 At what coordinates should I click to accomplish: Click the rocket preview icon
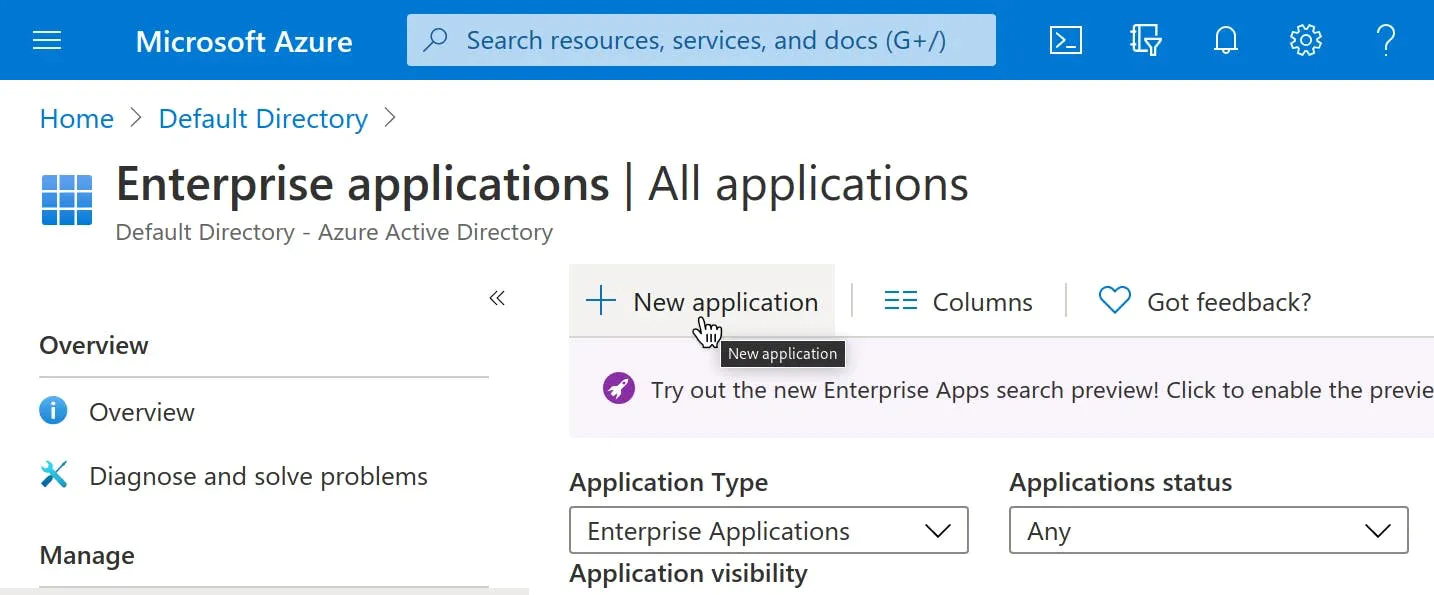point(619,388)
